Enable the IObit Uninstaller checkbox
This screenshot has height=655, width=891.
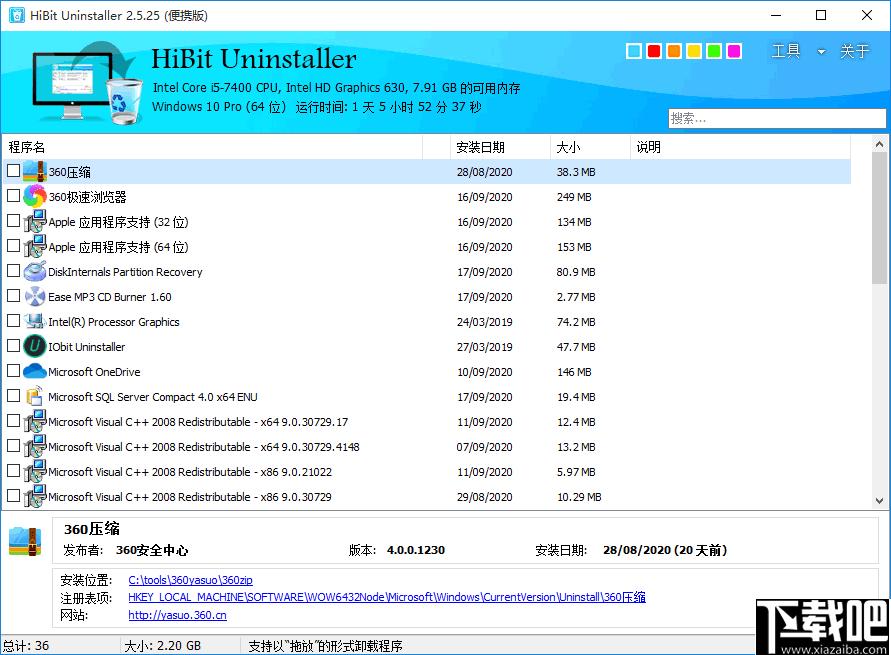13,346
